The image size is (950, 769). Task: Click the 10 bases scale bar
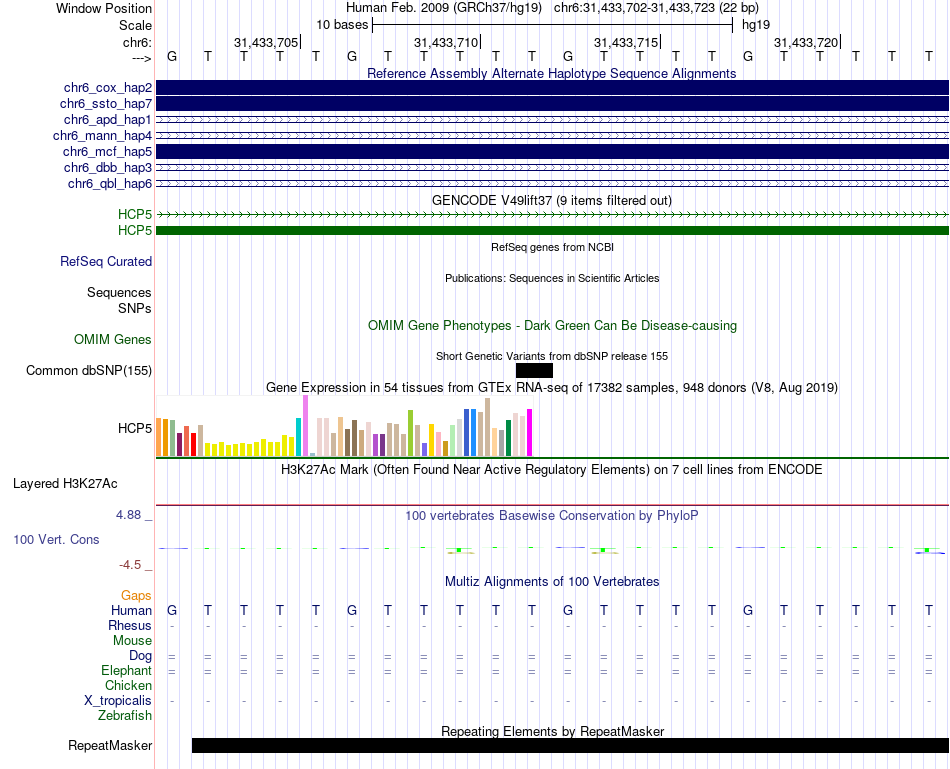[552, 25]
